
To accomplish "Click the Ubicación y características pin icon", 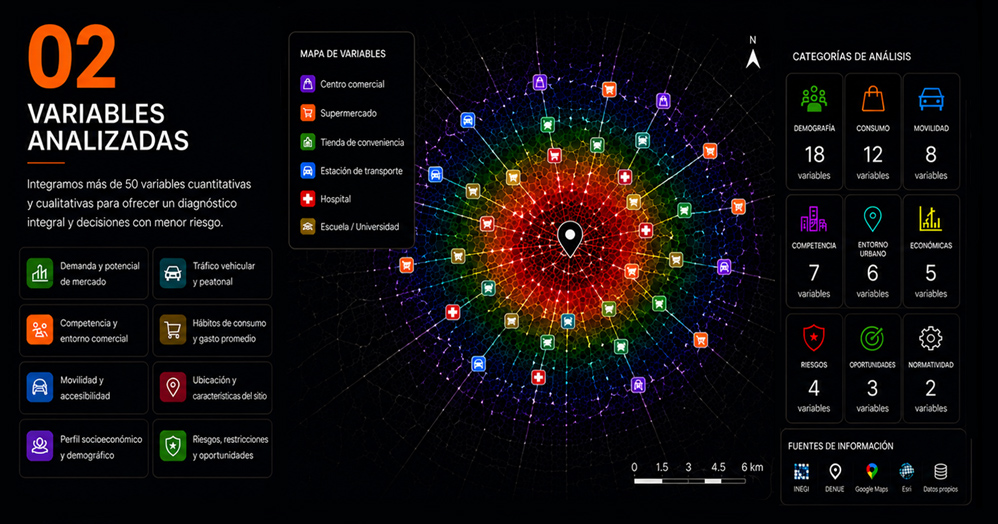I will click(172, 387).
